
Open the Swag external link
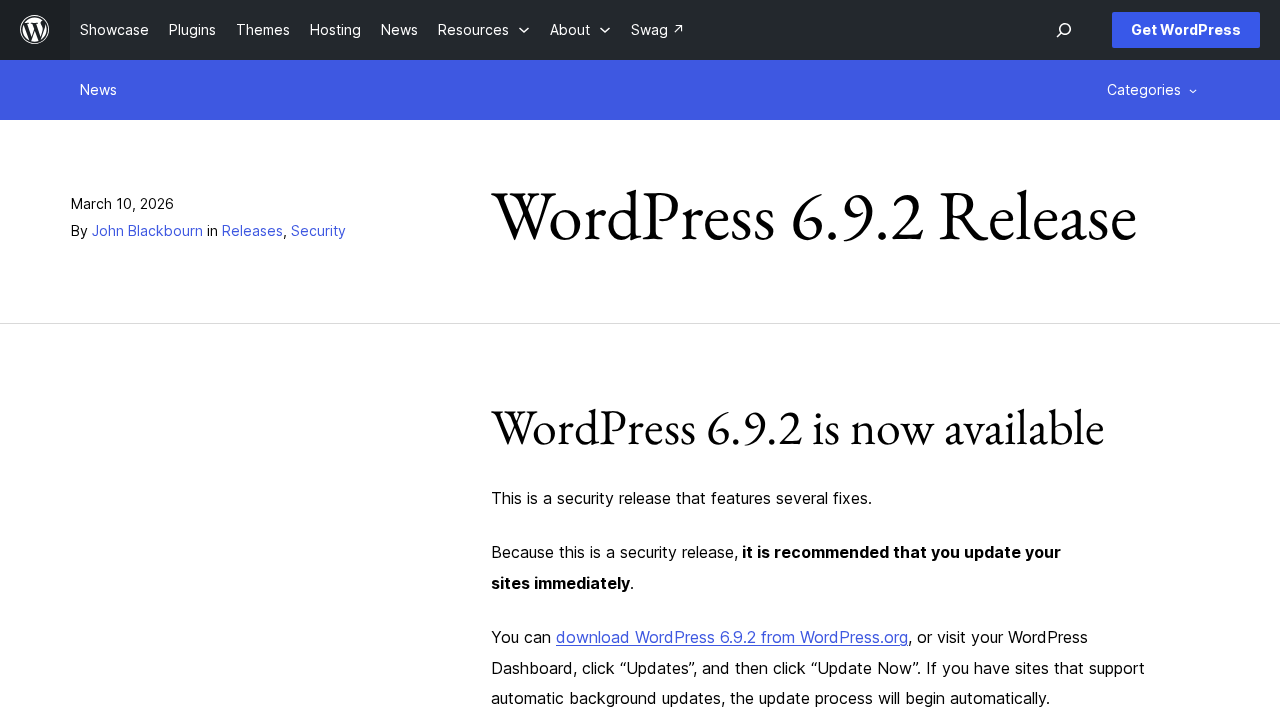click(x=657, y=30)
